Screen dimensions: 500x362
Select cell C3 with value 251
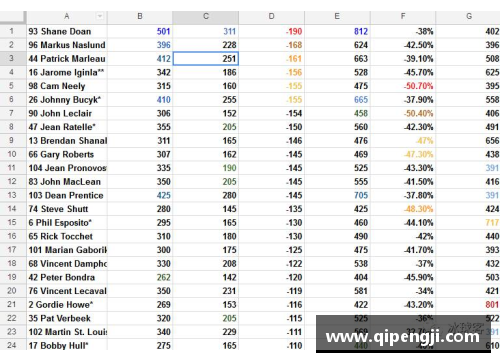point(206,59)
